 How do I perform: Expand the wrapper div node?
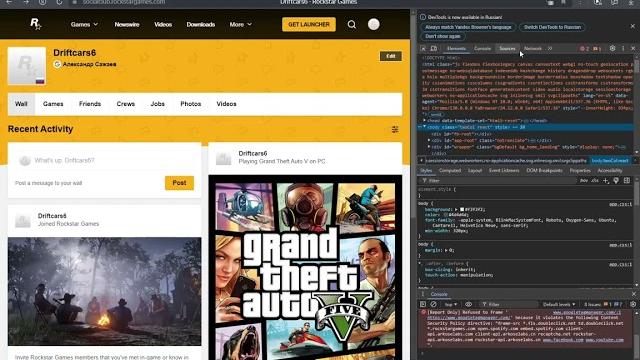point(429,147)
